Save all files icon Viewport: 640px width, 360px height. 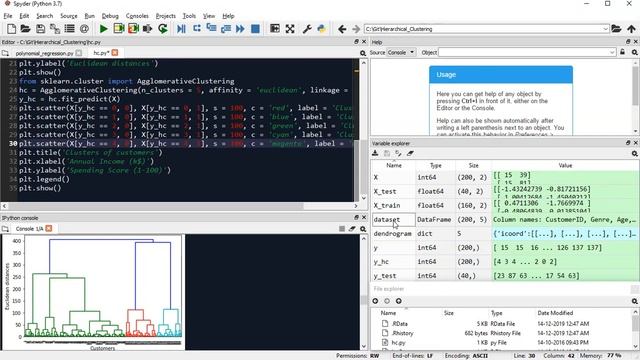click(55, 29)
